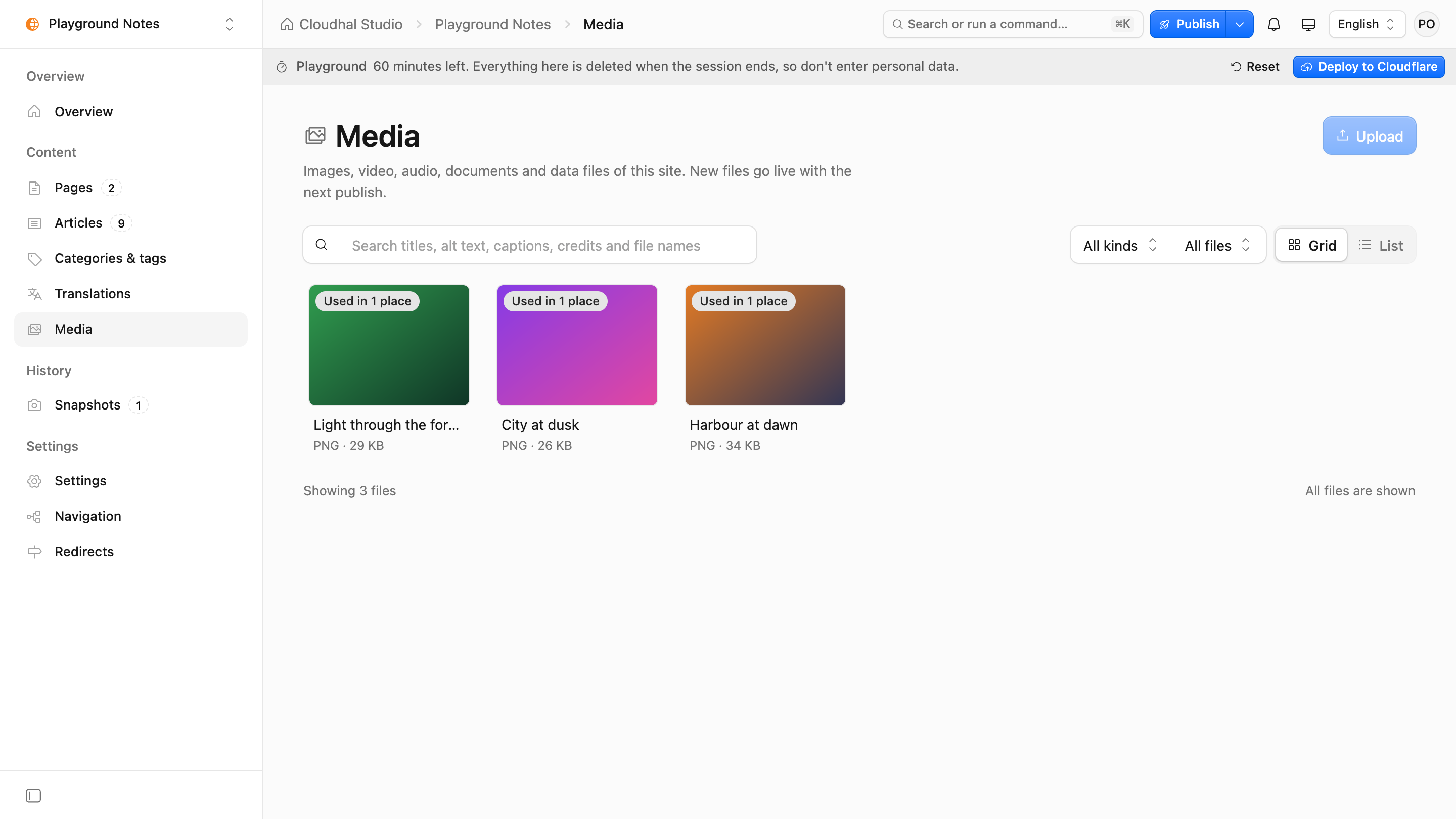The height and width of the screenshot is (819, 1456).
Task: Expand the Publish options arrow
Action: [1240, 24]
